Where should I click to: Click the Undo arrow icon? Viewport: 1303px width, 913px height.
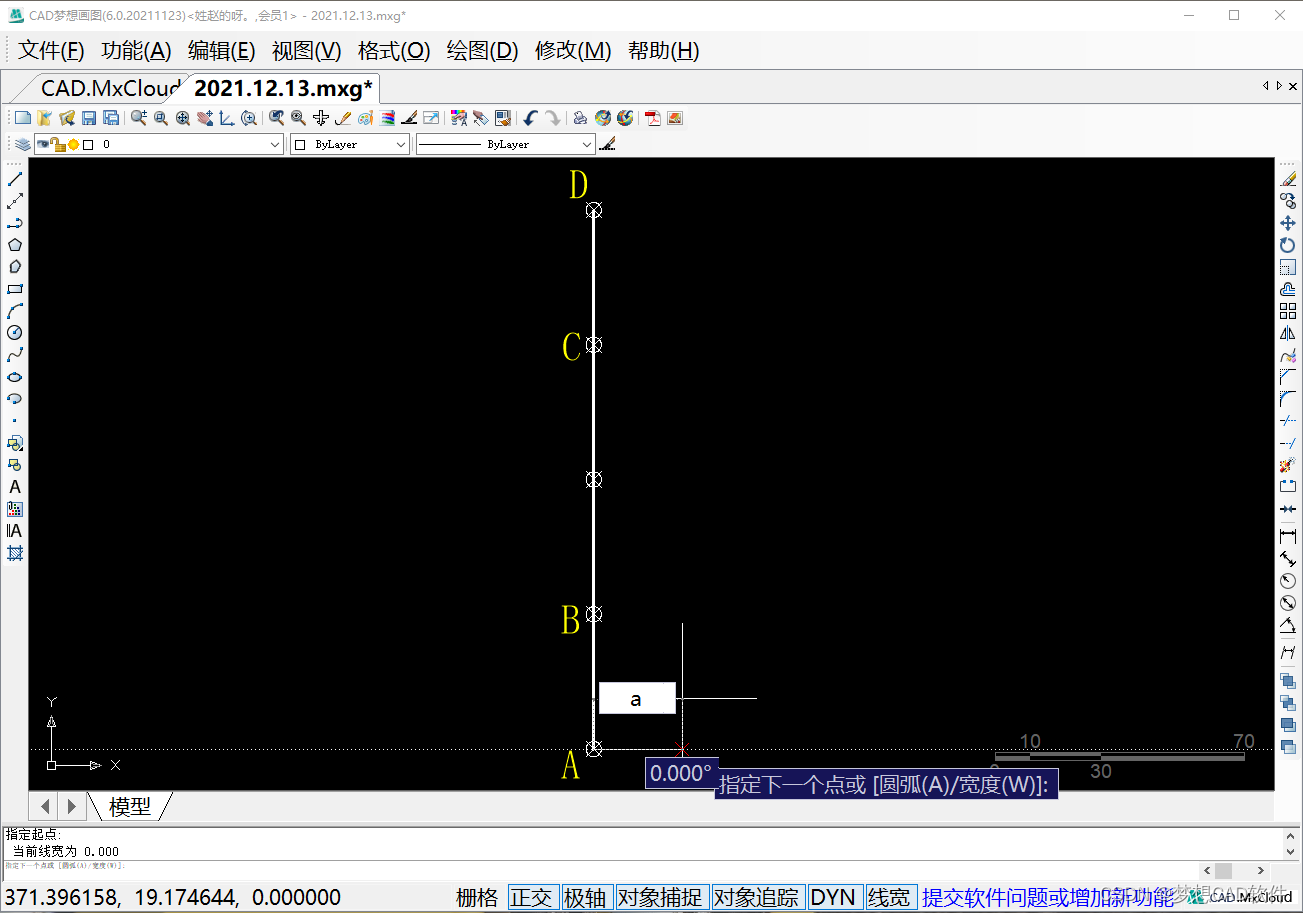[530, 118]
